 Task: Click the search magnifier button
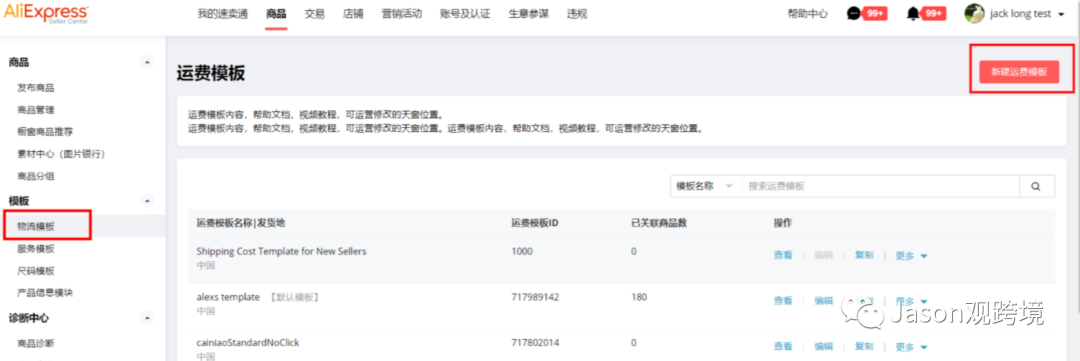(x=1037, y=186)
